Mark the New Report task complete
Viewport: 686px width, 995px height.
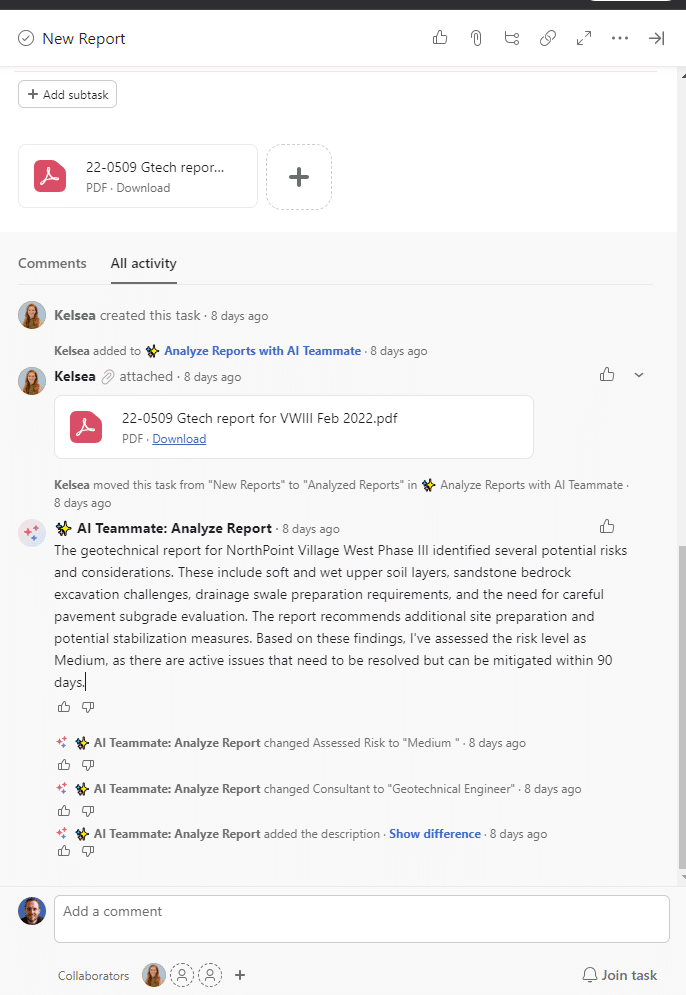point(26,38)
